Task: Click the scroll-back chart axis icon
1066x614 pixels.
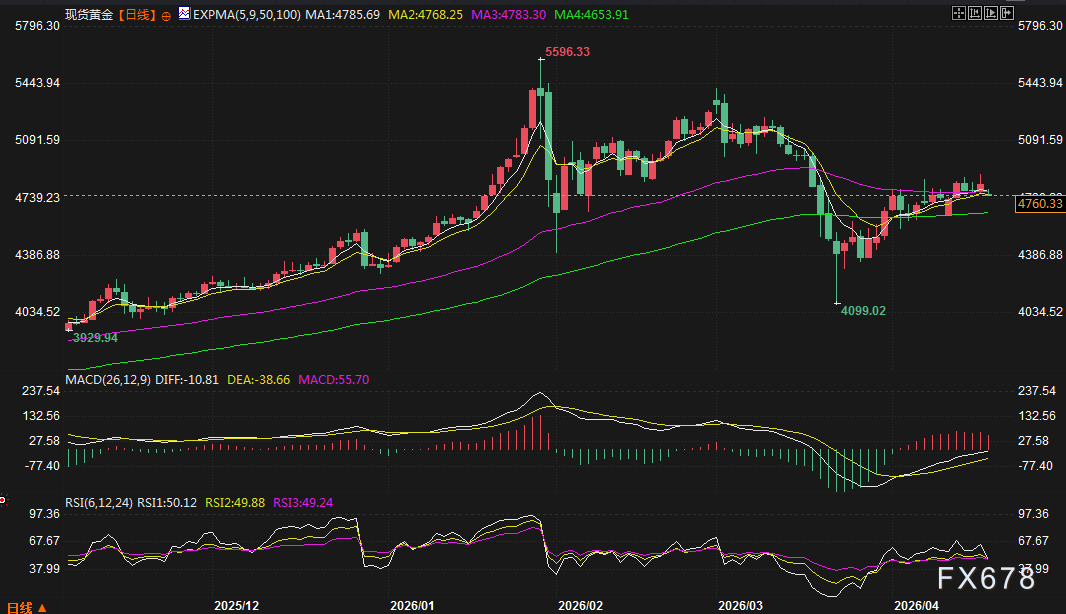Action: point(974,13)
